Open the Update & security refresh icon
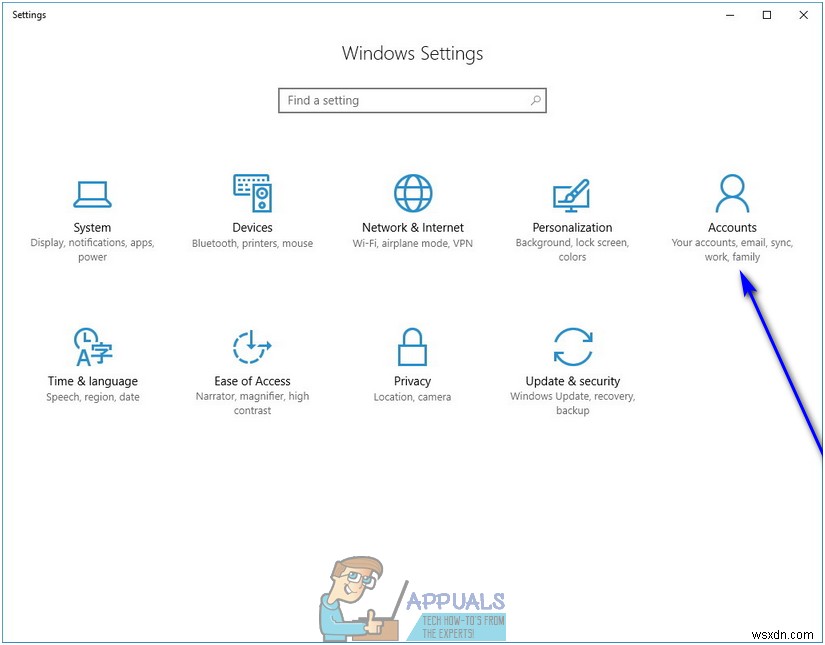 click(x=573, y=347)
